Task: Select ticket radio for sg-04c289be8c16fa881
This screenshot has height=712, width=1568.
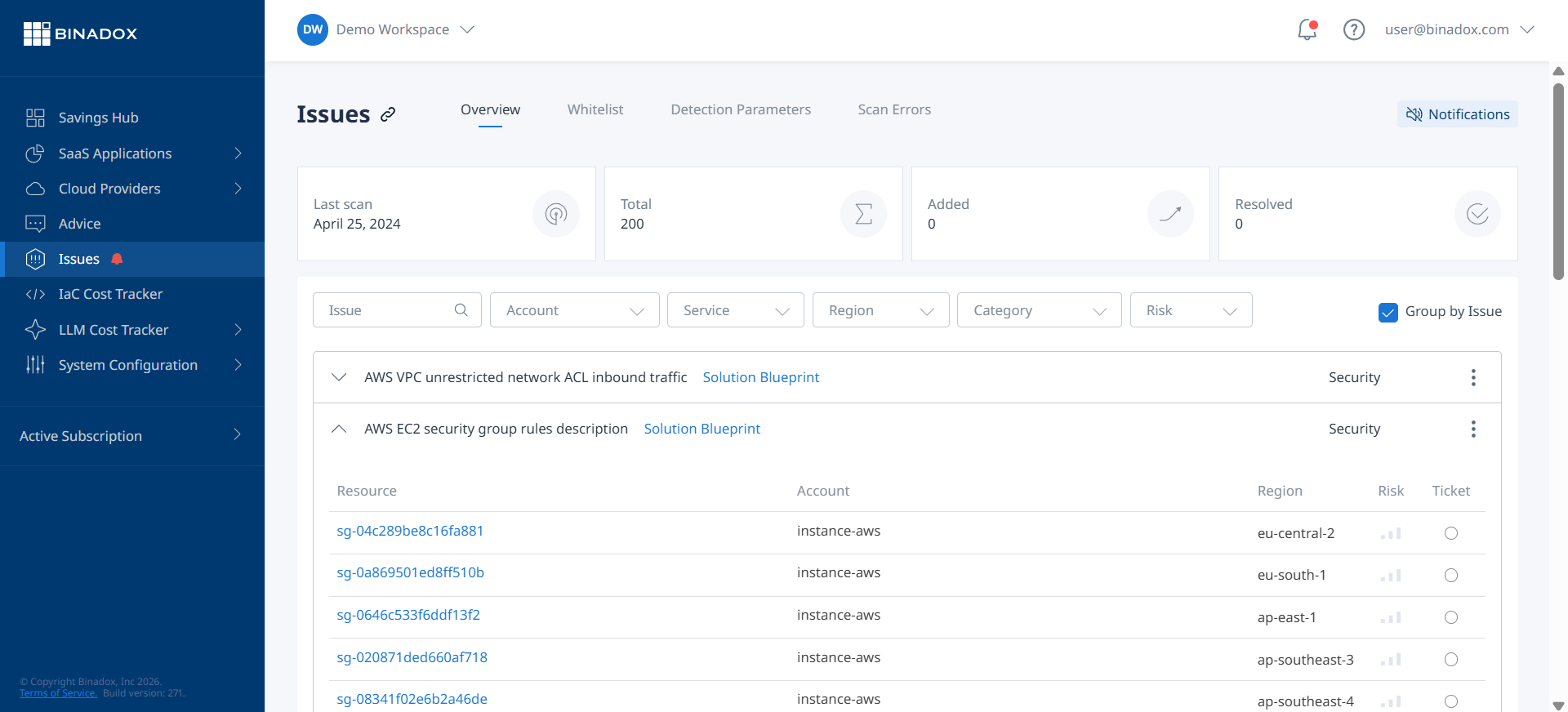Action: (1451, 533)
